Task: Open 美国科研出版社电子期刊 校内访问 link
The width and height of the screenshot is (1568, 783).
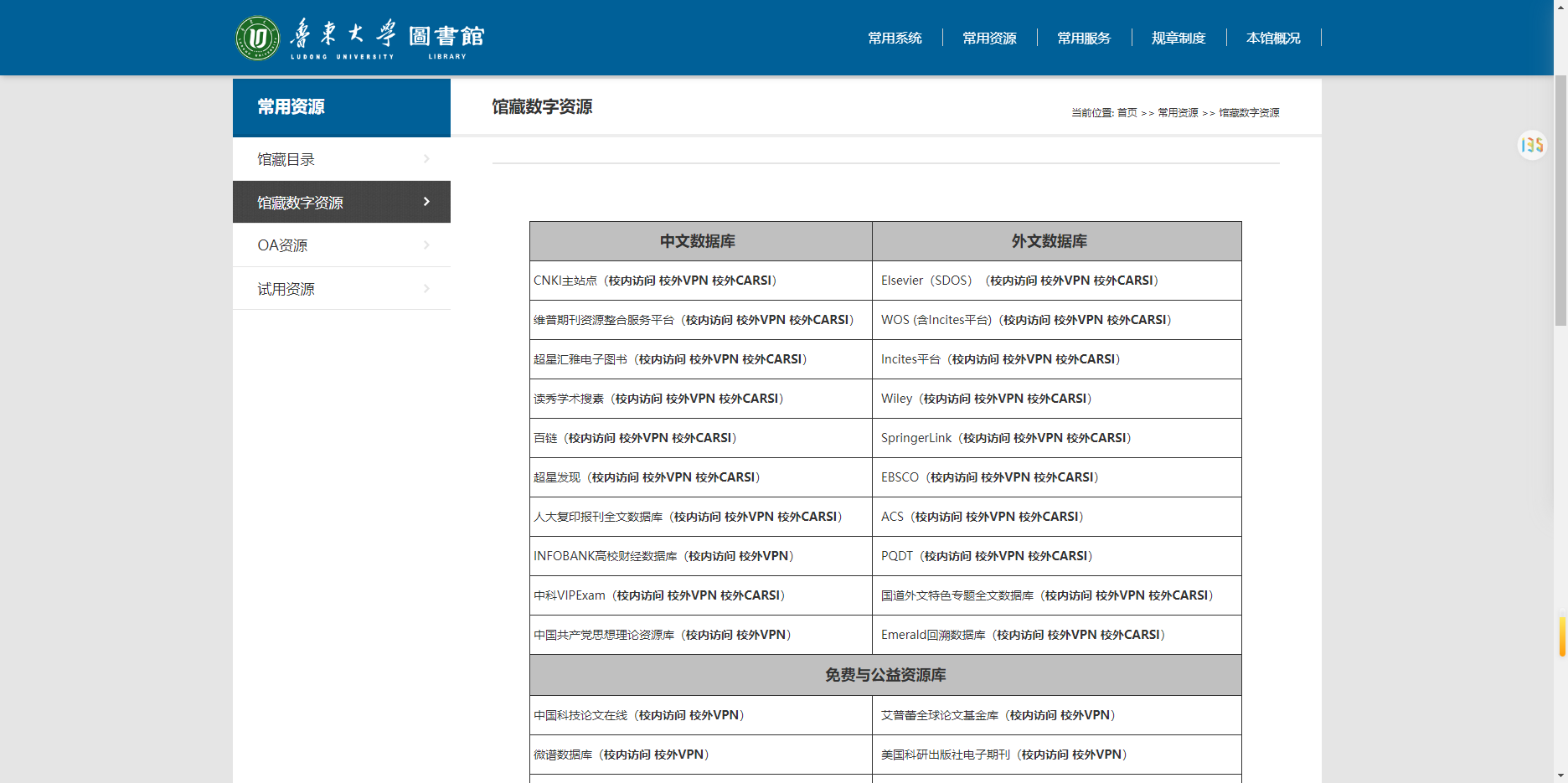Action: [1045, 755]
